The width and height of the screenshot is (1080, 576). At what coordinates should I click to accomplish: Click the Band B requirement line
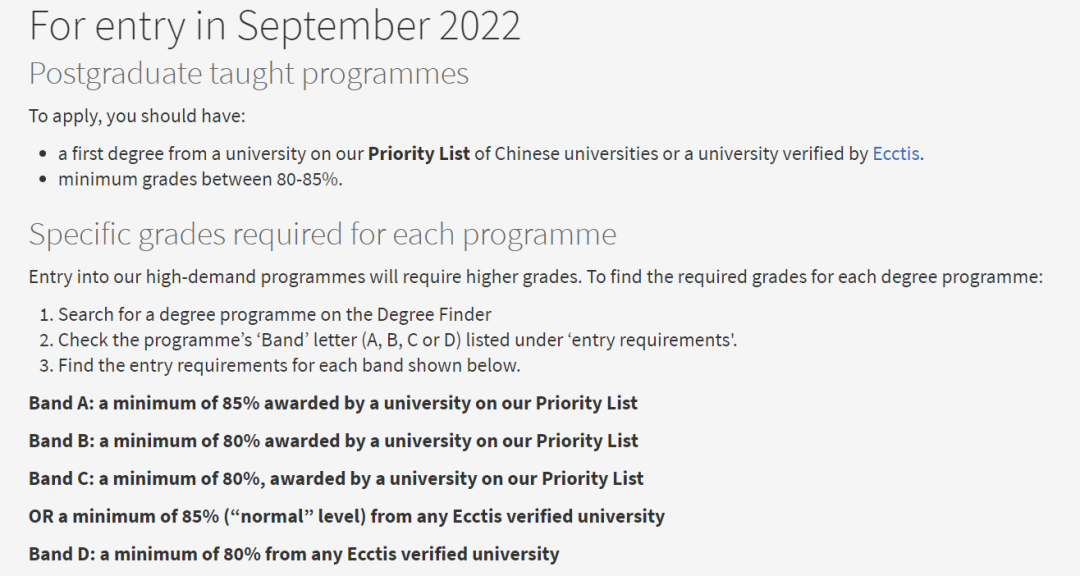click(x=333, y=441)
